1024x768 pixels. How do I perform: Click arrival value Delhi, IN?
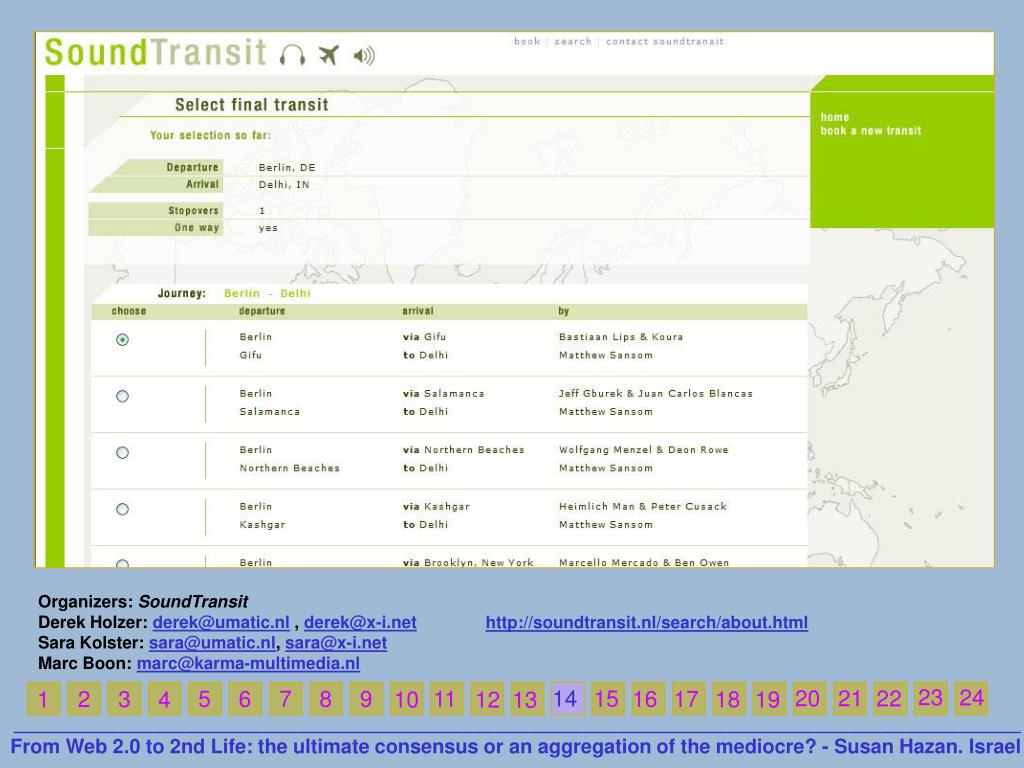284,185
